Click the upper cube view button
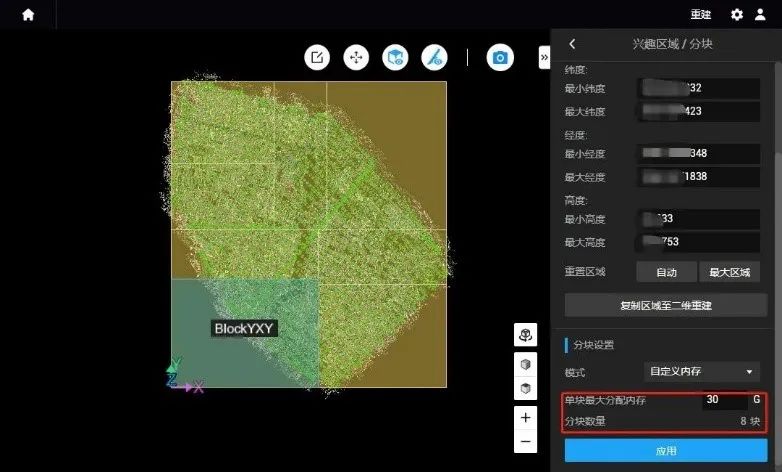Viewport: 782px width, 472px height. pos(526,364)
